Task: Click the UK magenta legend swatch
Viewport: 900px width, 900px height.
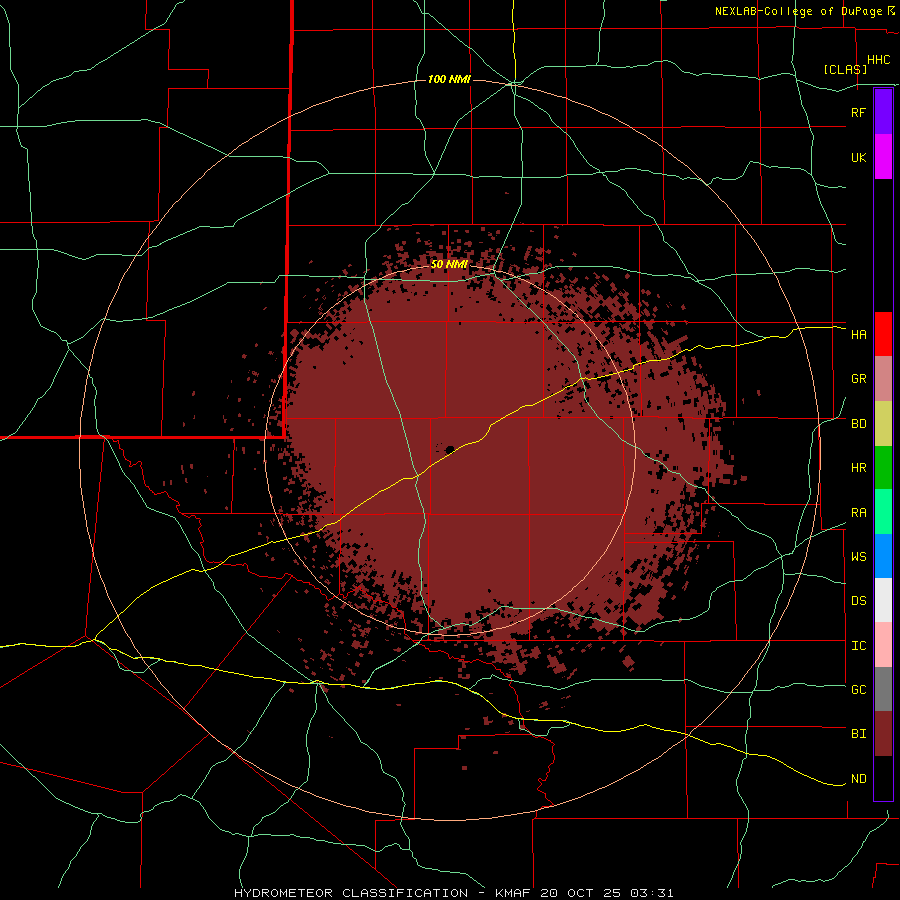Action: coord(883,157)
